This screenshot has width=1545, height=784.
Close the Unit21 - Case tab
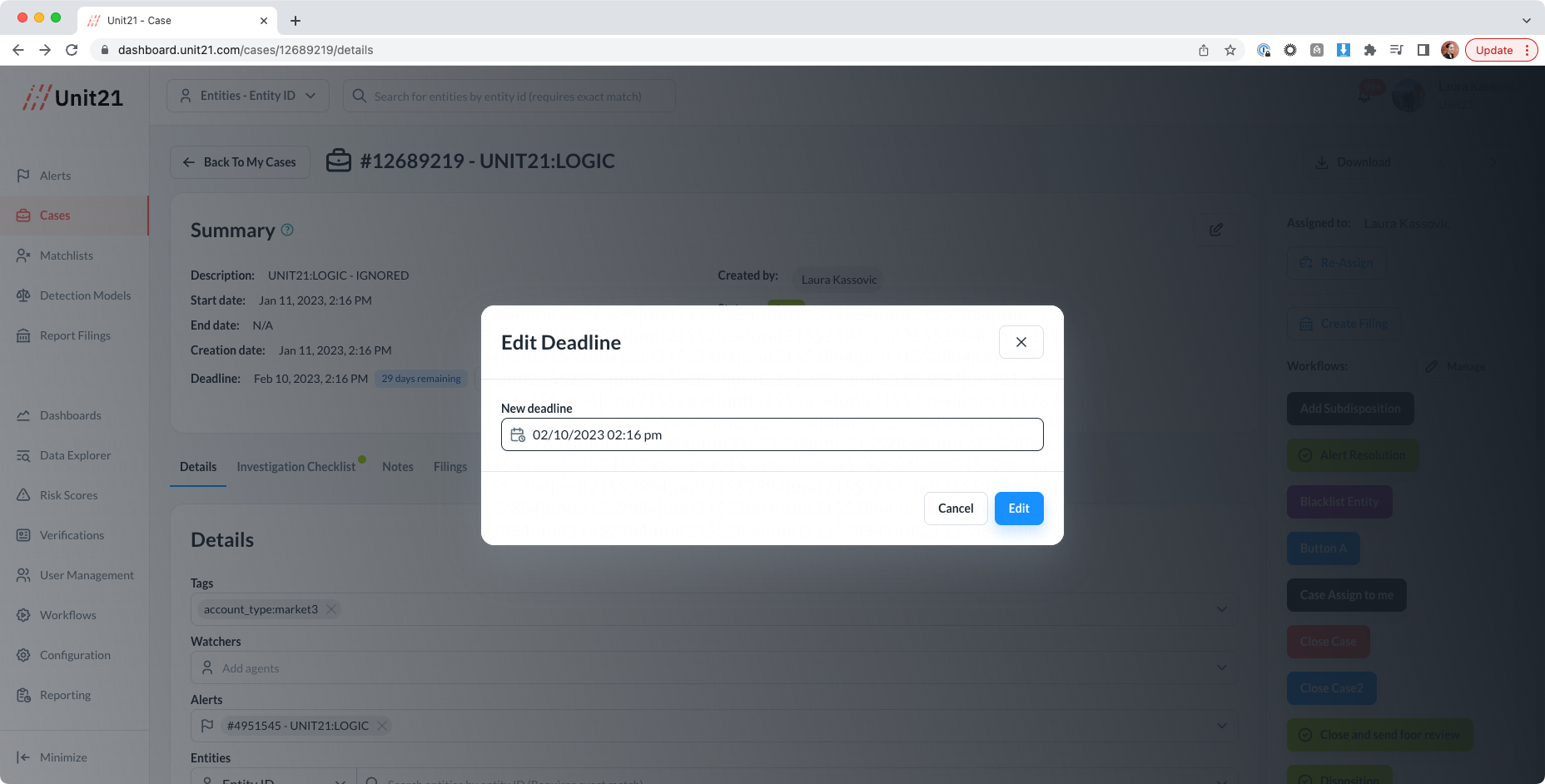coord(264,21)
